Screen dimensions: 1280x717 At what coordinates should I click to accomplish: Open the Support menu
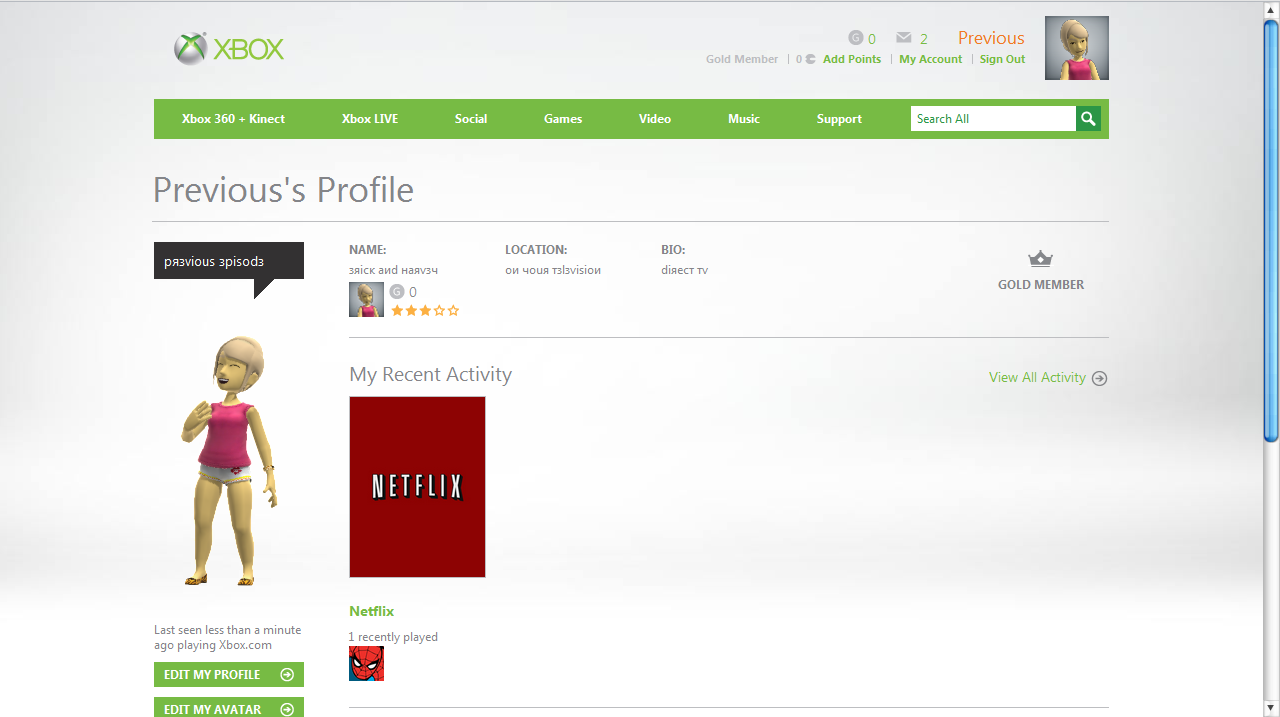point(839,119)
